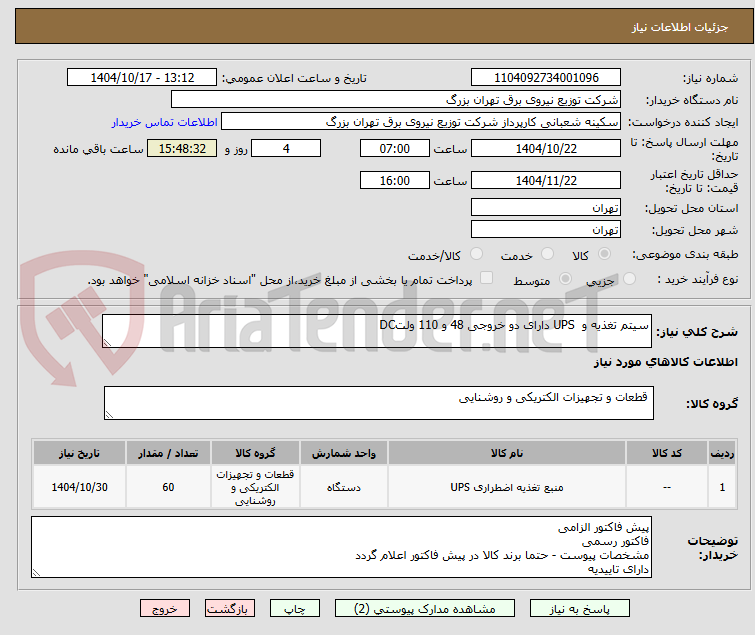Select the کالا radio button
Viewport: 755px width, 635px height.
click(604, 254)
